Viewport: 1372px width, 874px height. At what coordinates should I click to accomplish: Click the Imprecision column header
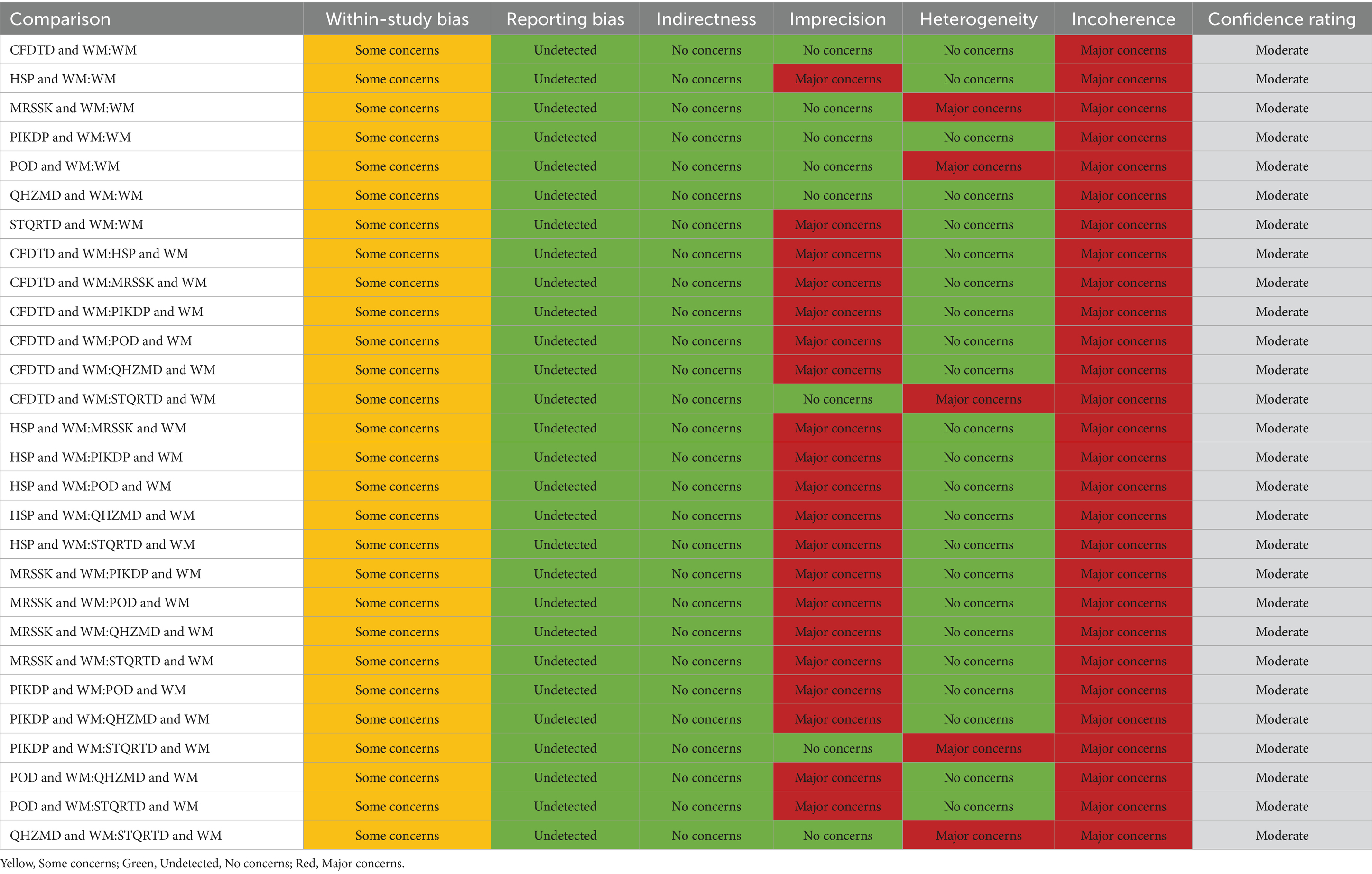[837, 19]
